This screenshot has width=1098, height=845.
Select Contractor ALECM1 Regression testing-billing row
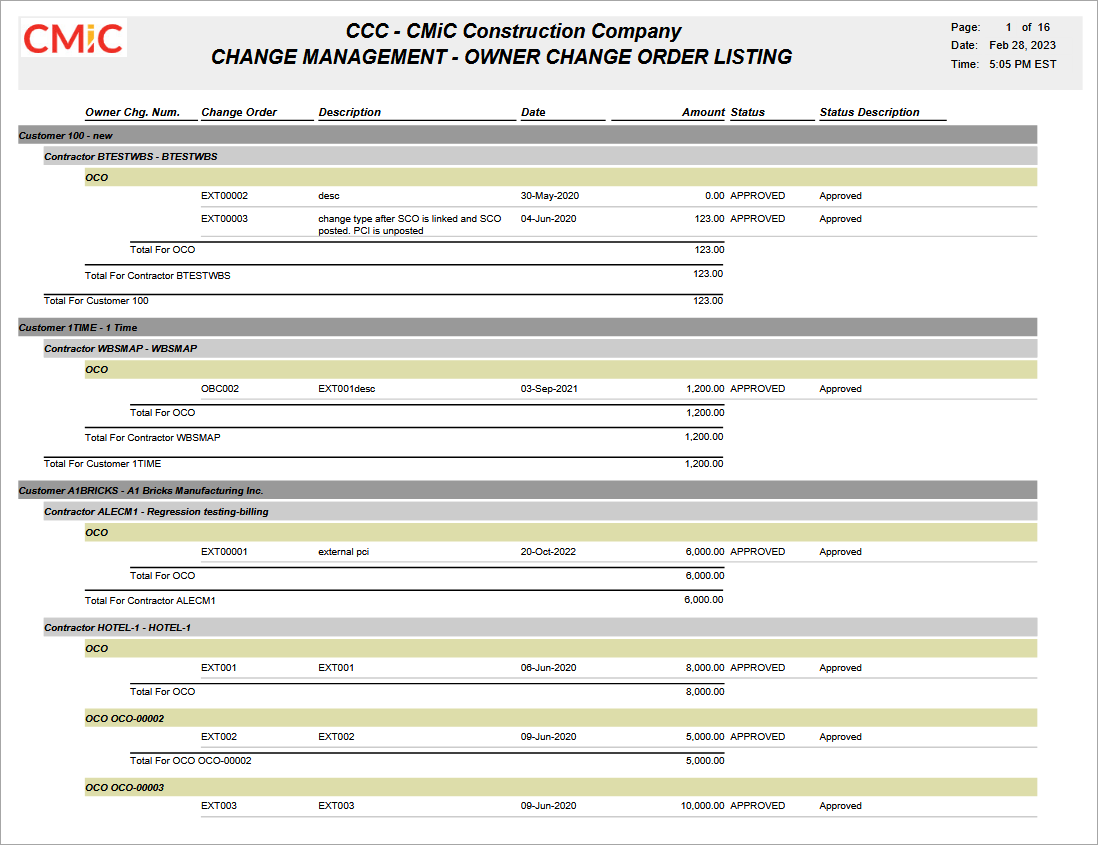(x=540, y=511)
